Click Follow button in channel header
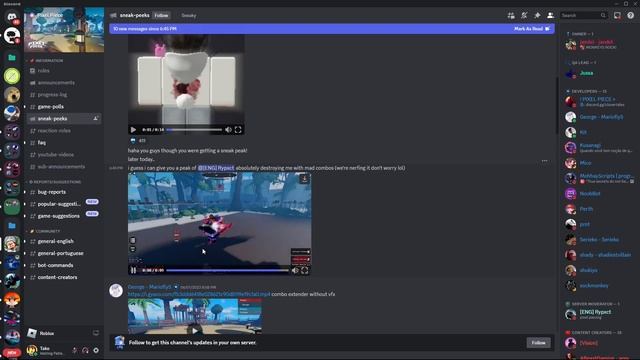 pos(161,16)
